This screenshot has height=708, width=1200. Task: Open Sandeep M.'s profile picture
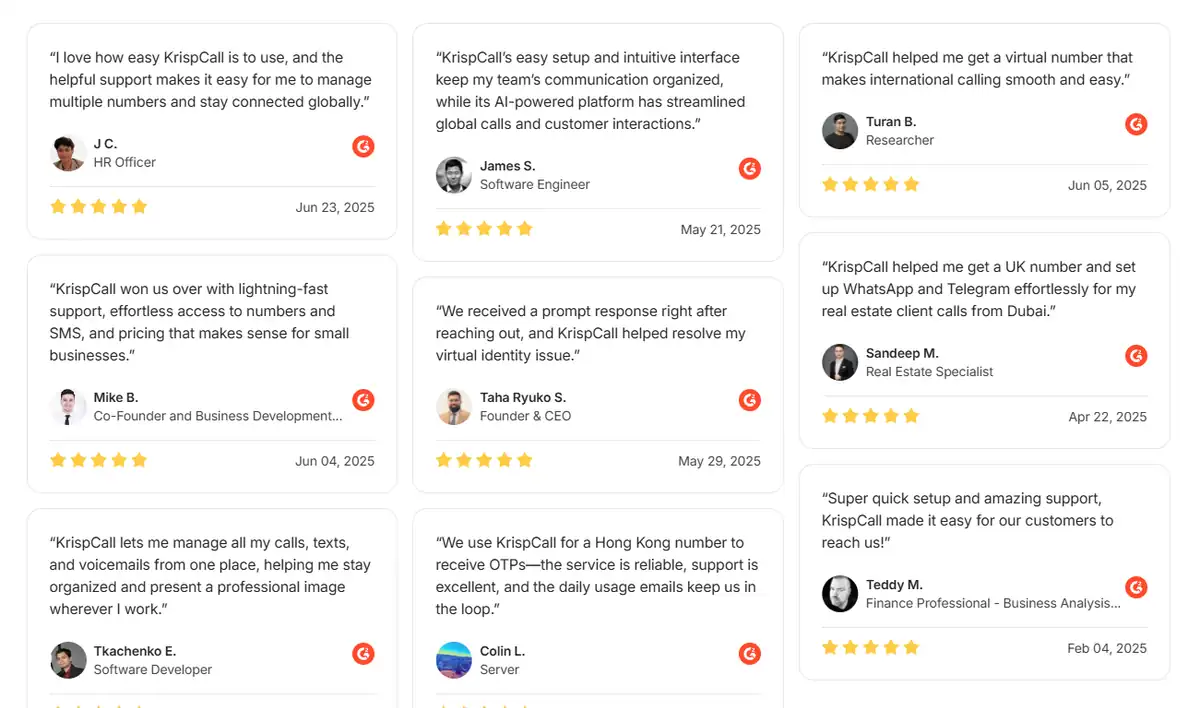coord(840,362)
